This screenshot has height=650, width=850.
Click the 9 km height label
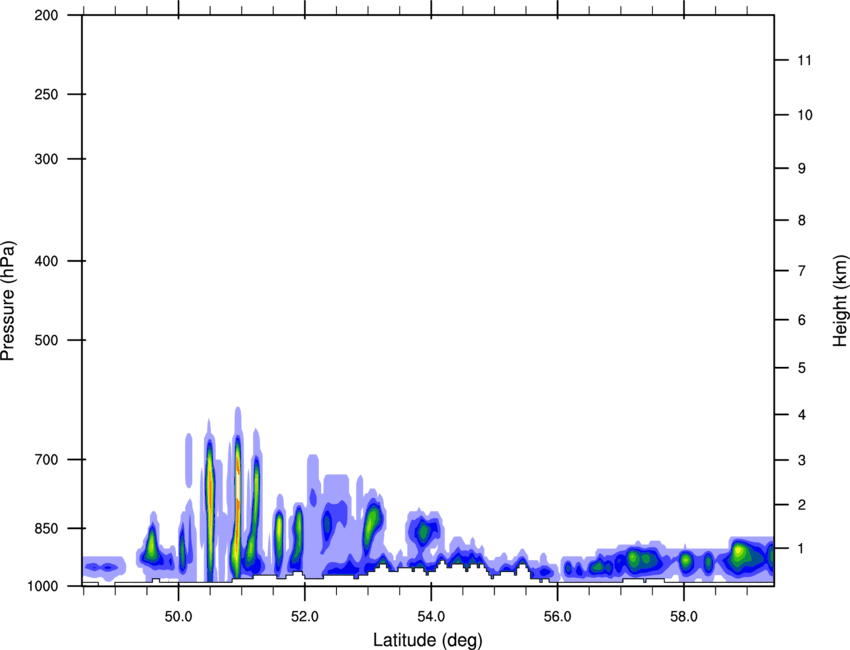802,169
